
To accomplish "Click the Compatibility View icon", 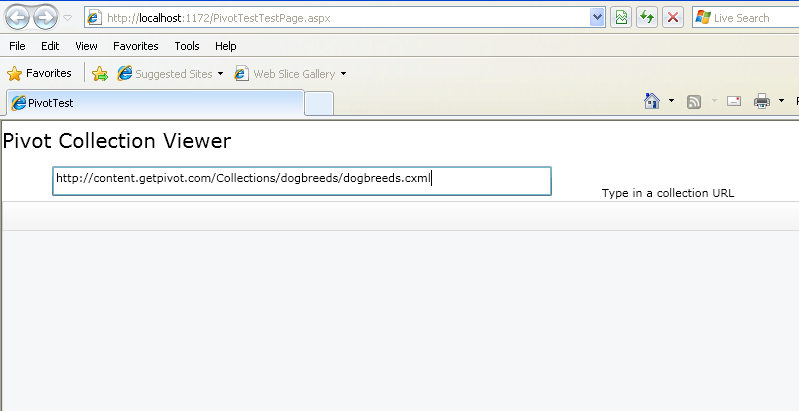I will (621, 18).
